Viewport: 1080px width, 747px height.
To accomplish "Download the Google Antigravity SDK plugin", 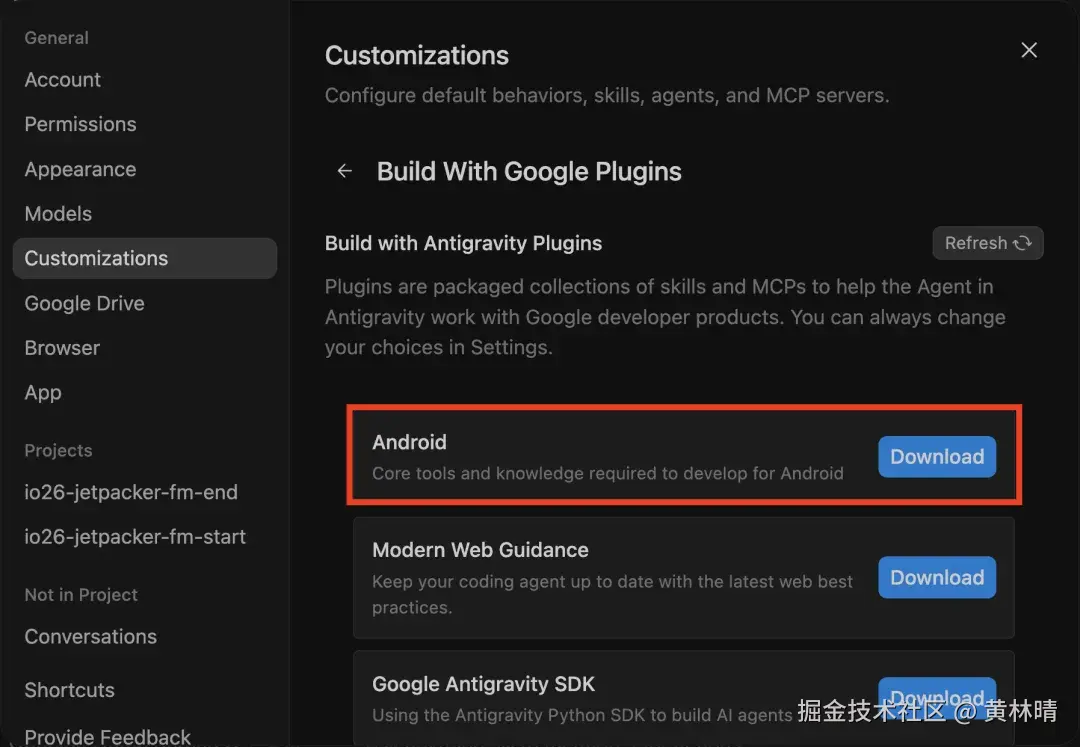I will pyautogui.click(x=937, y=697).
